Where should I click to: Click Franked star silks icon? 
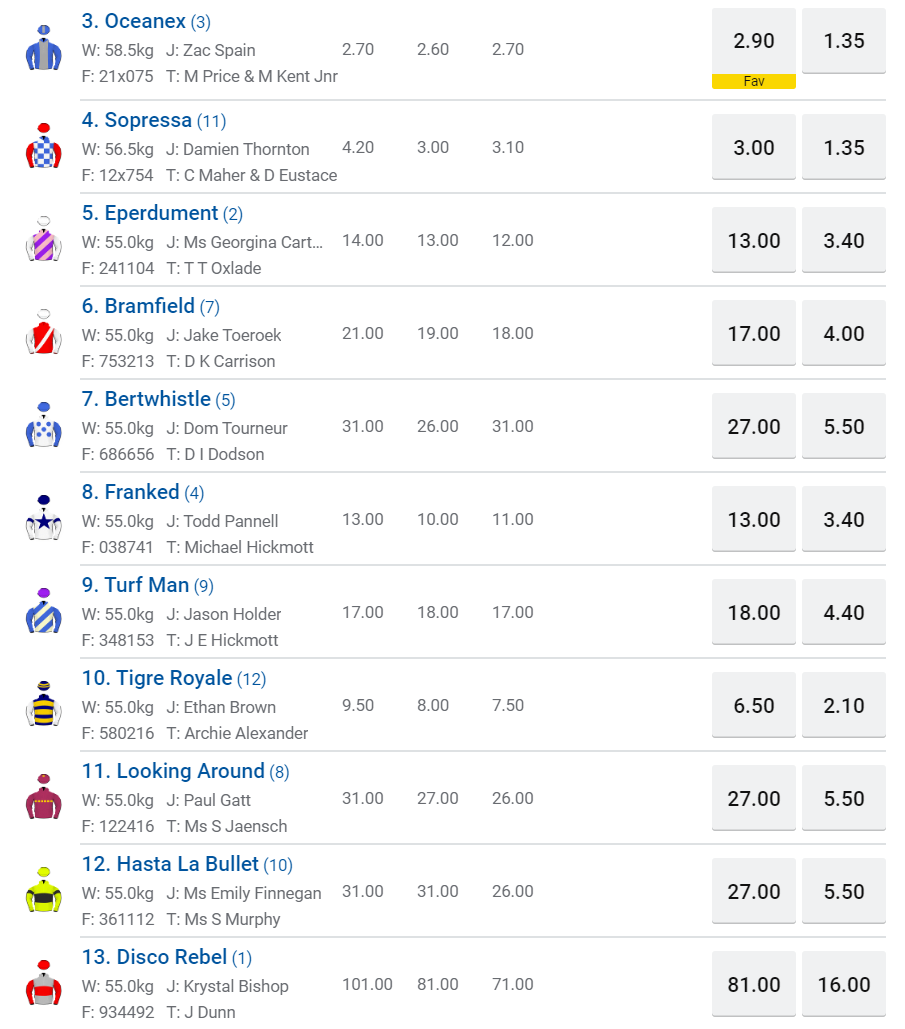pos(43,519)
